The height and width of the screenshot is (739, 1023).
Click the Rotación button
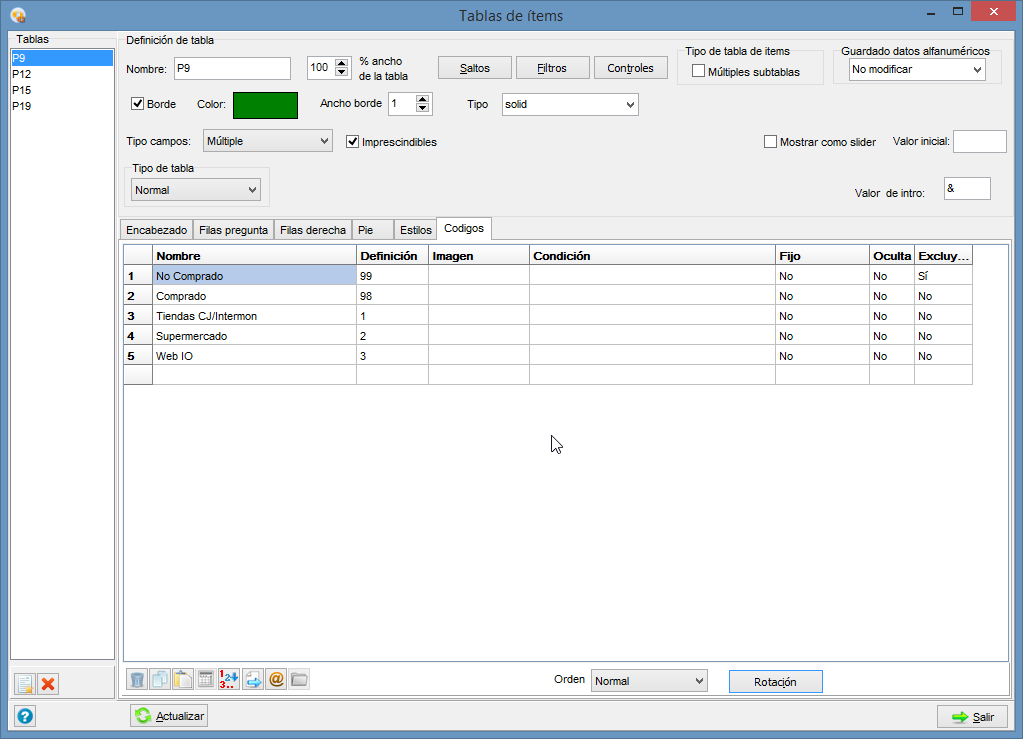point(775,682)
